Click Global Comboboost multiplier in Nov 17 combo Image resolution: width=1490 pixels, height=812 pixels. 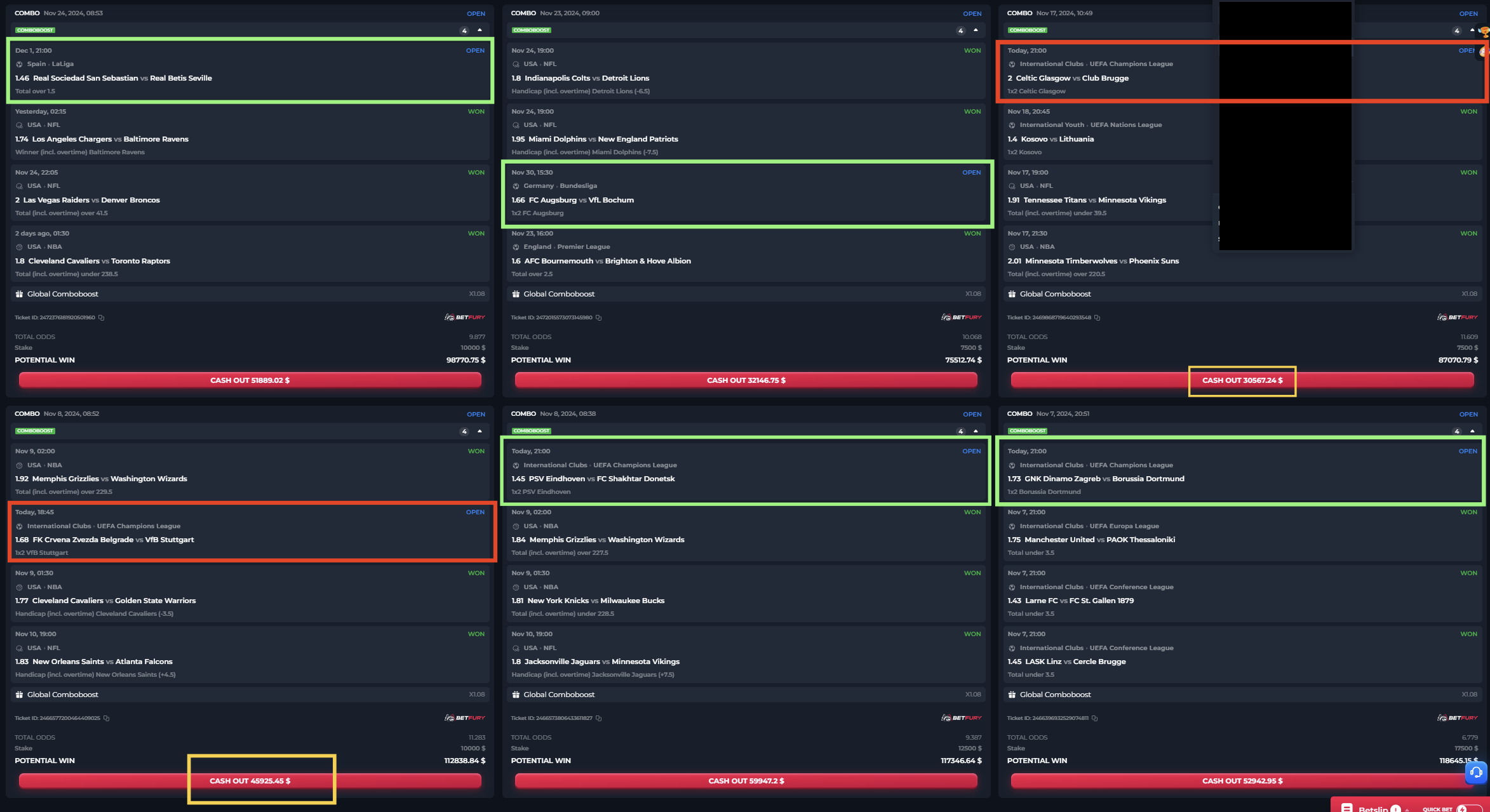pos(1469,294)
